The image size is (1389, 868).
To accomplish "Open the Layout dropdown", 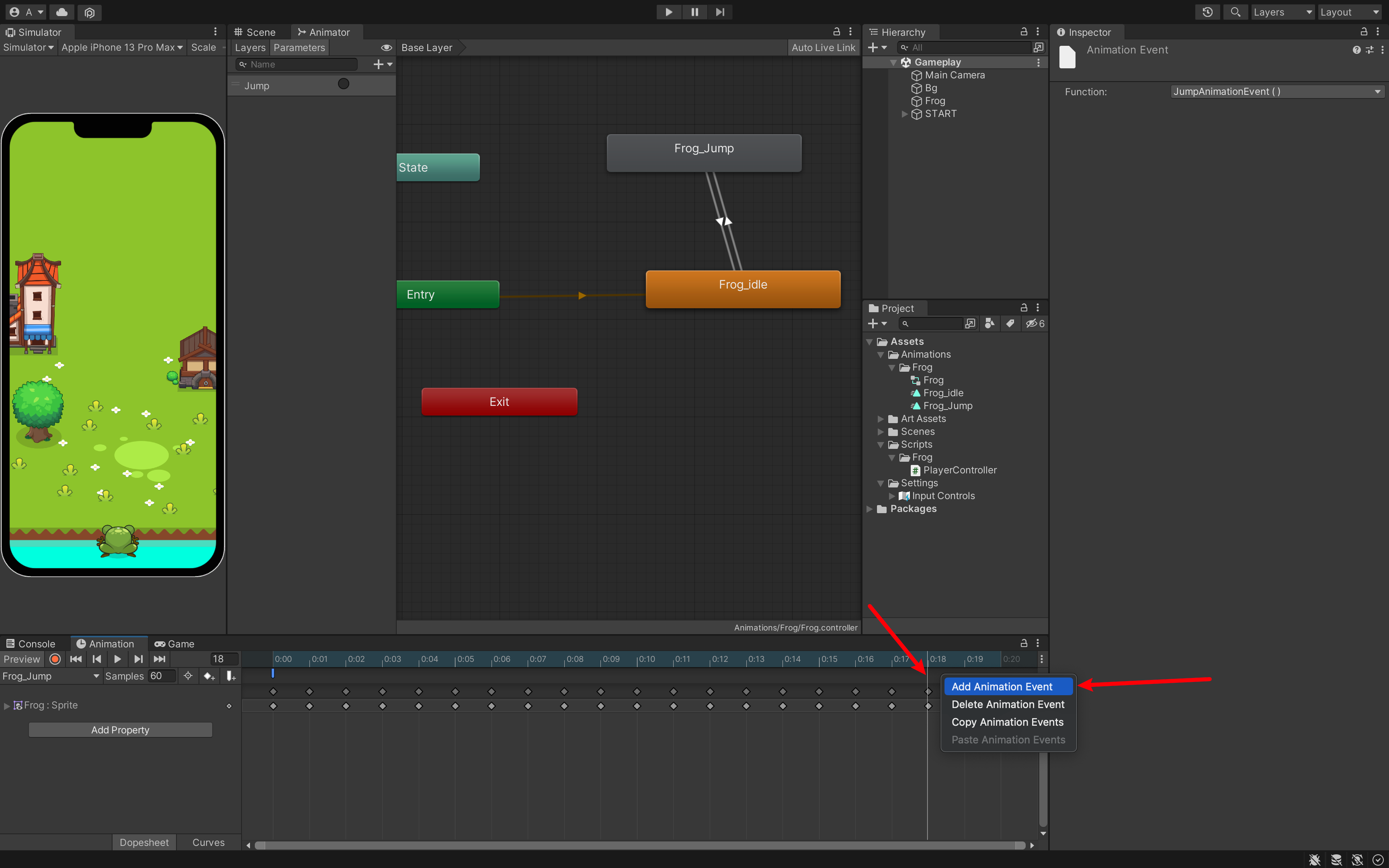I will coord(1349,12).
